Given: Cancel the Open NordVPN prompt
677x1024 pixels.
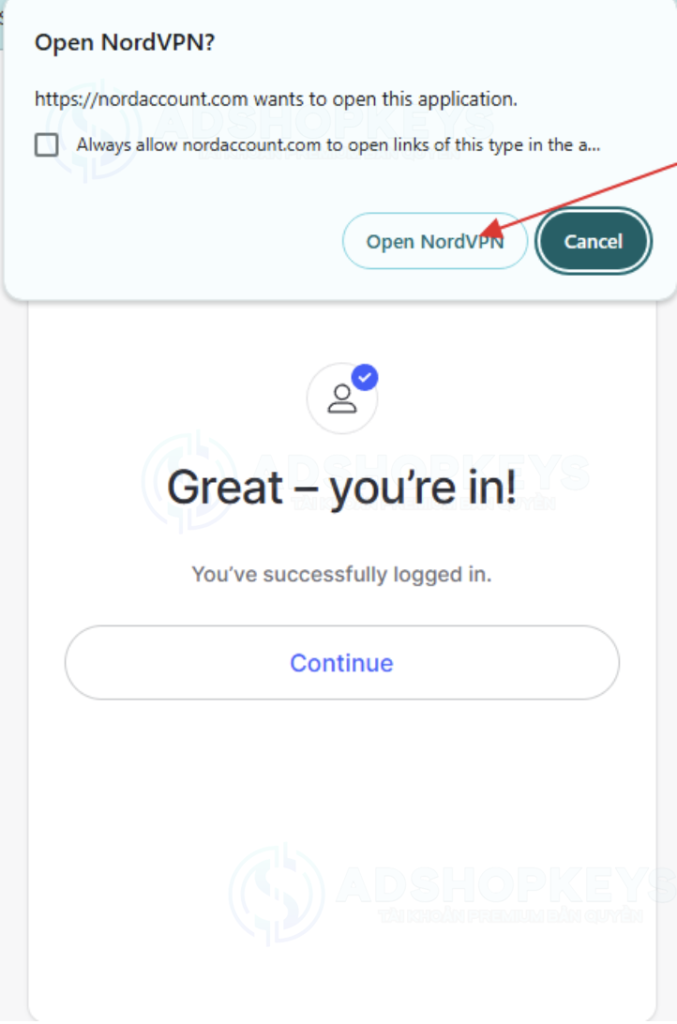Looking at the screenshot, I should click(593, 241).
